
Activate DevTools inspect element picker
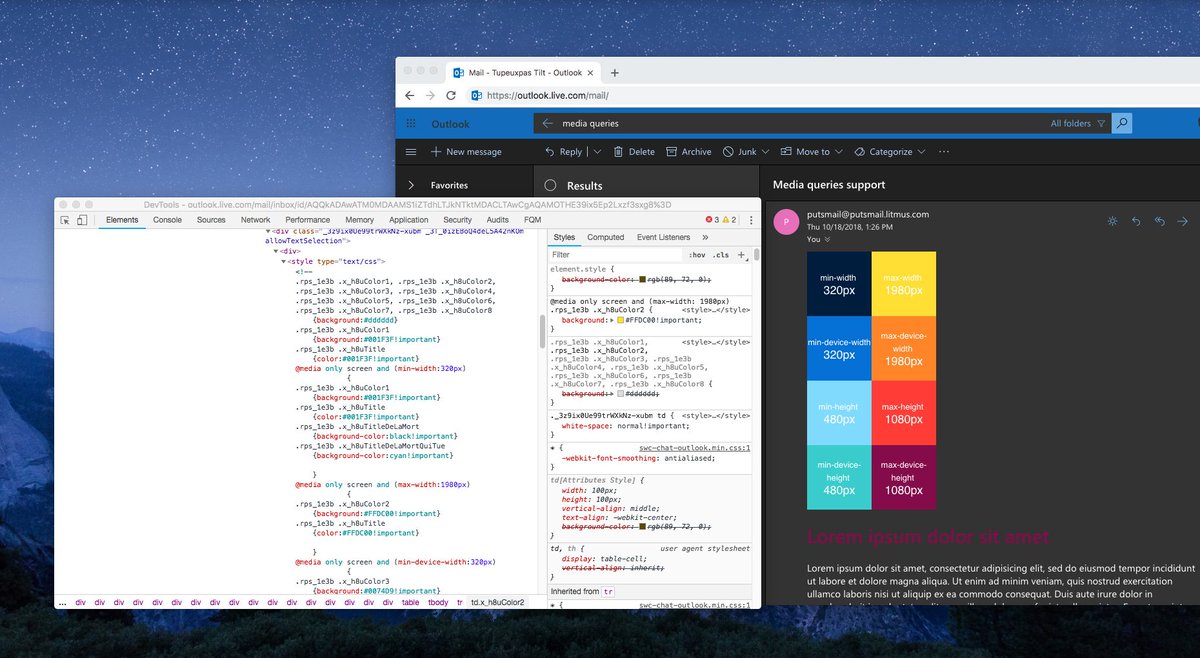tap(65, 220)
